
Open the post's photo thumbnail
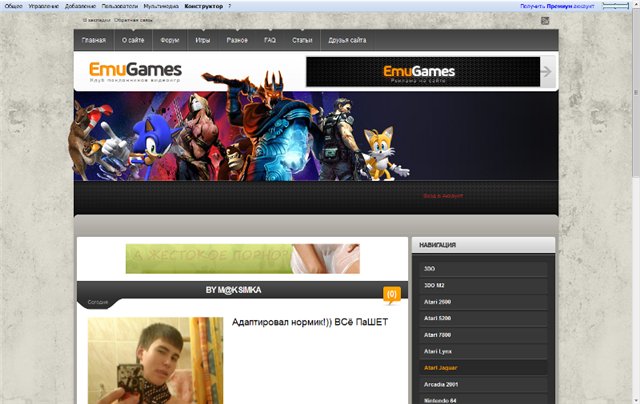pos(156,361)
